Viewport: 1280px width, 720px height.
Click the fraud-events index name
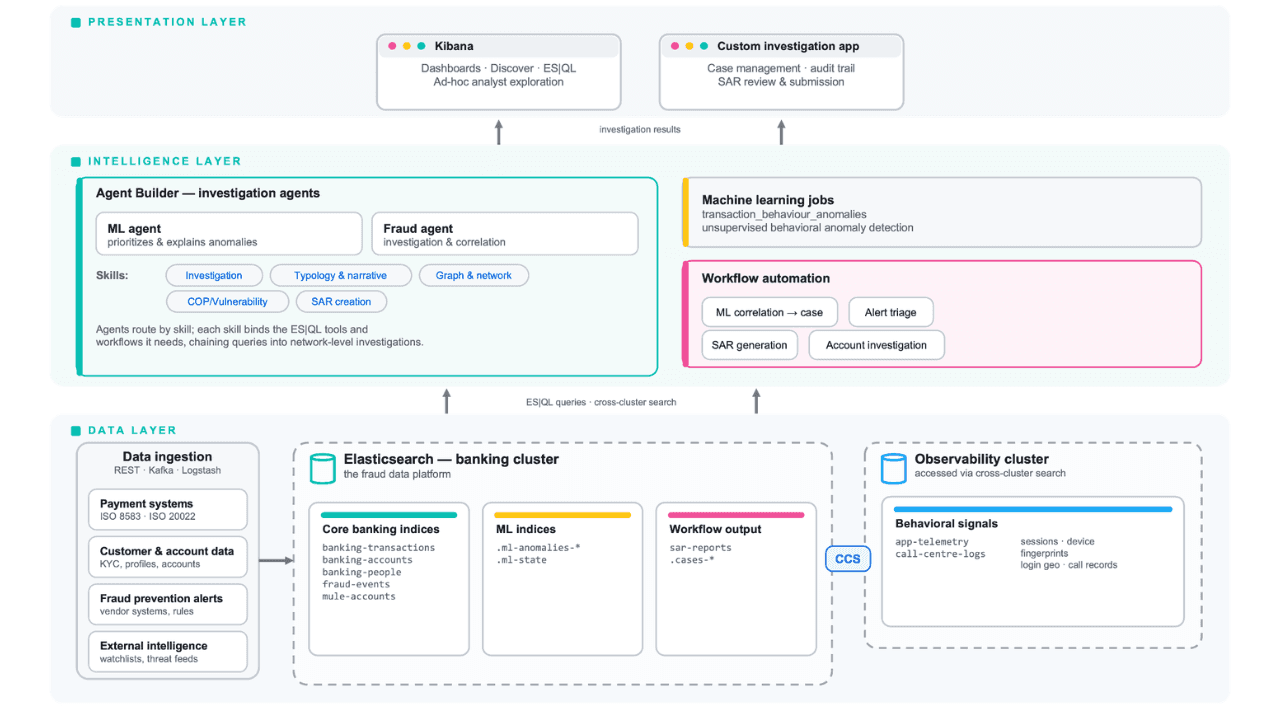[358, 584]
